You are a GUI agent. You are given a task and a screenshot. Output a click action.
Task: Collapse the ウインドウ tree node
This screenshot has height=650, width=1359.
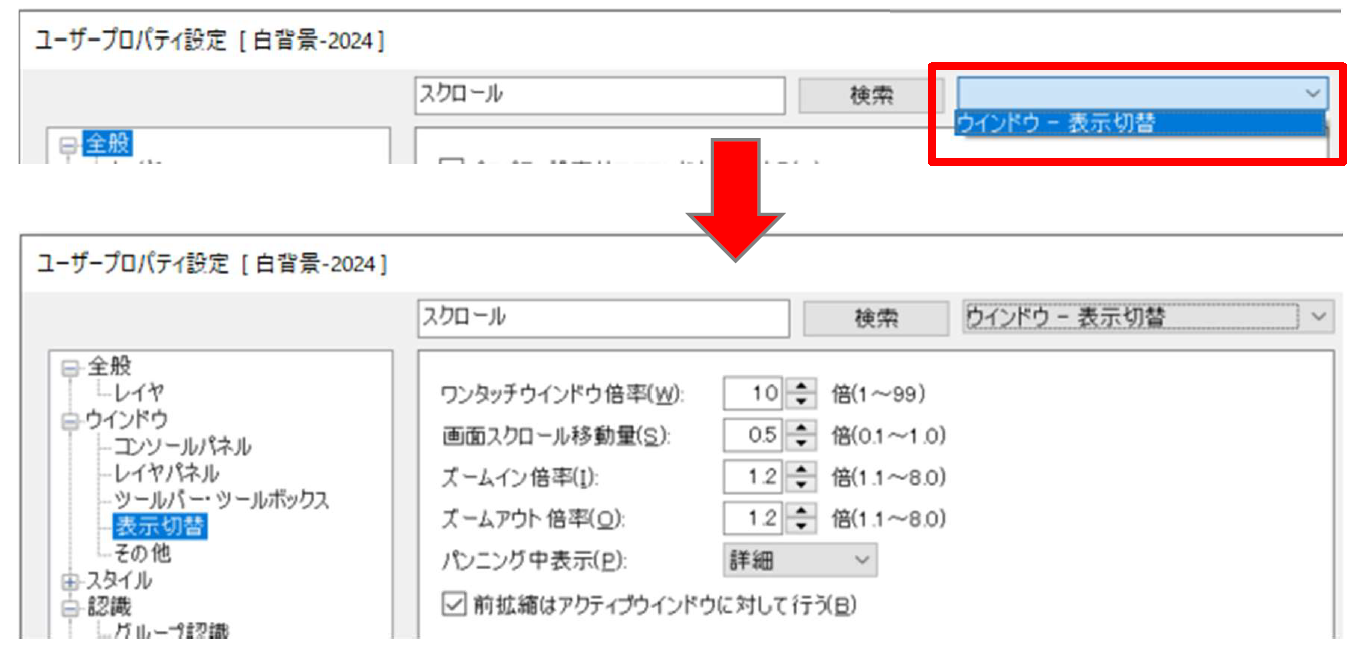point(69,422)
